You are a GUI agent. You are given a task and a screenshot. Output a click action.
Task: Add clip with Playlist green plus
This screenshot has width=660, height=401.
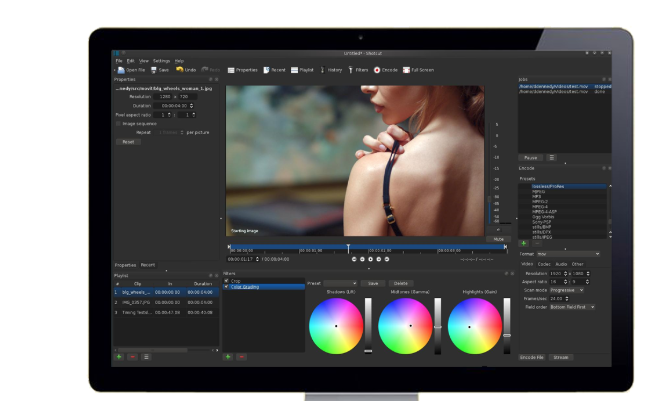point(119,357)
